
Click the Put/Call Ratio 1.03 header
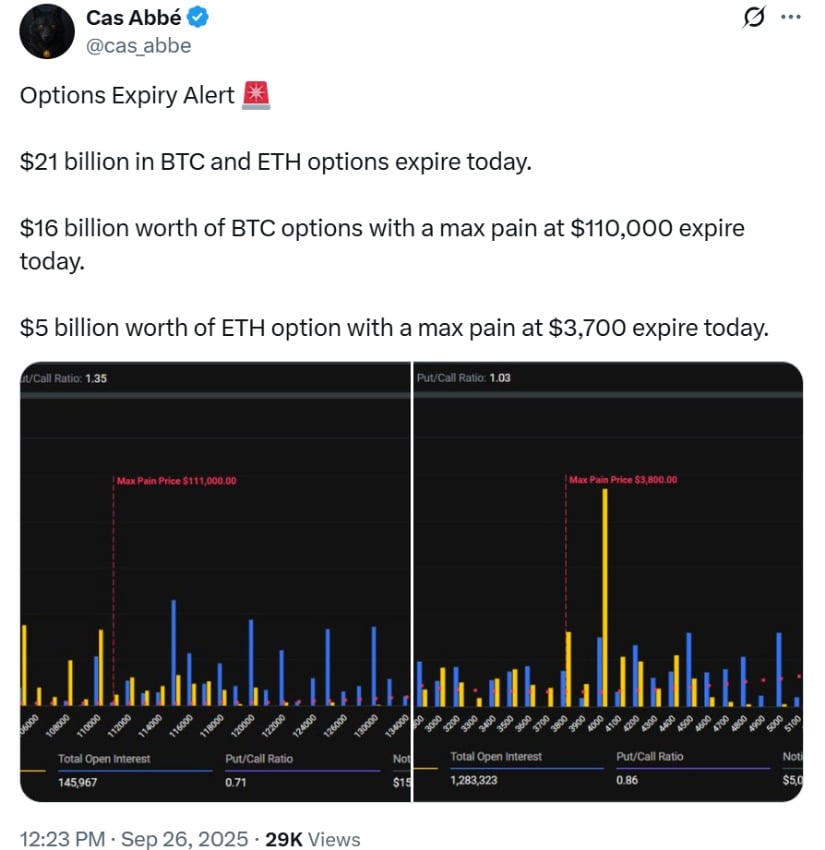(x=464, y=378)
